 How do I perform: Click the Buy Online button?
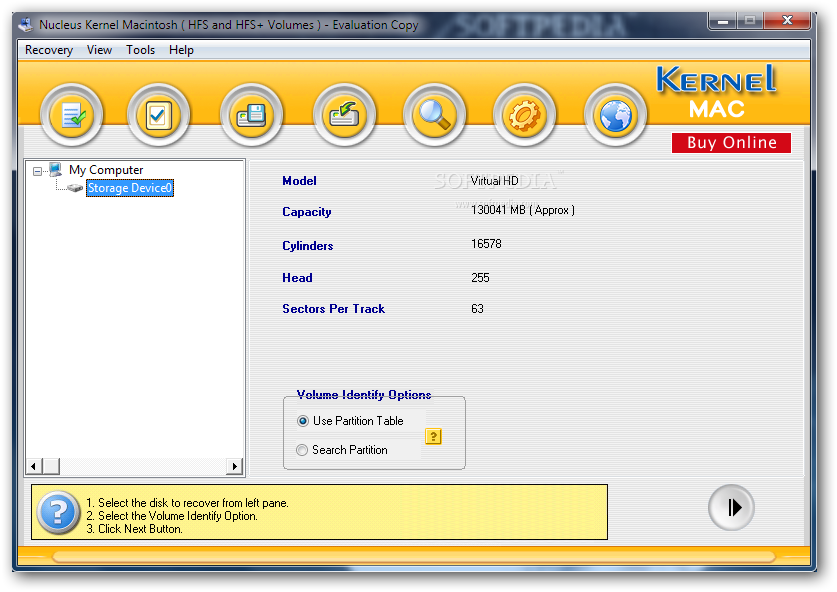pos(731,143)
